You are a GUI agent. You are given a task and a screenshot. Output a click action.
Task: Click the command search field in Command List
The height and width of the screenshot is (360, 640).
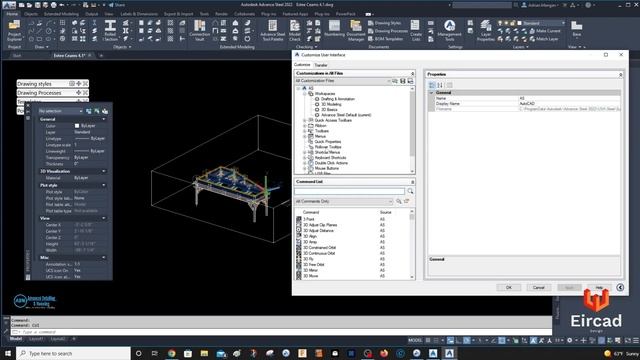pos(350,191)
